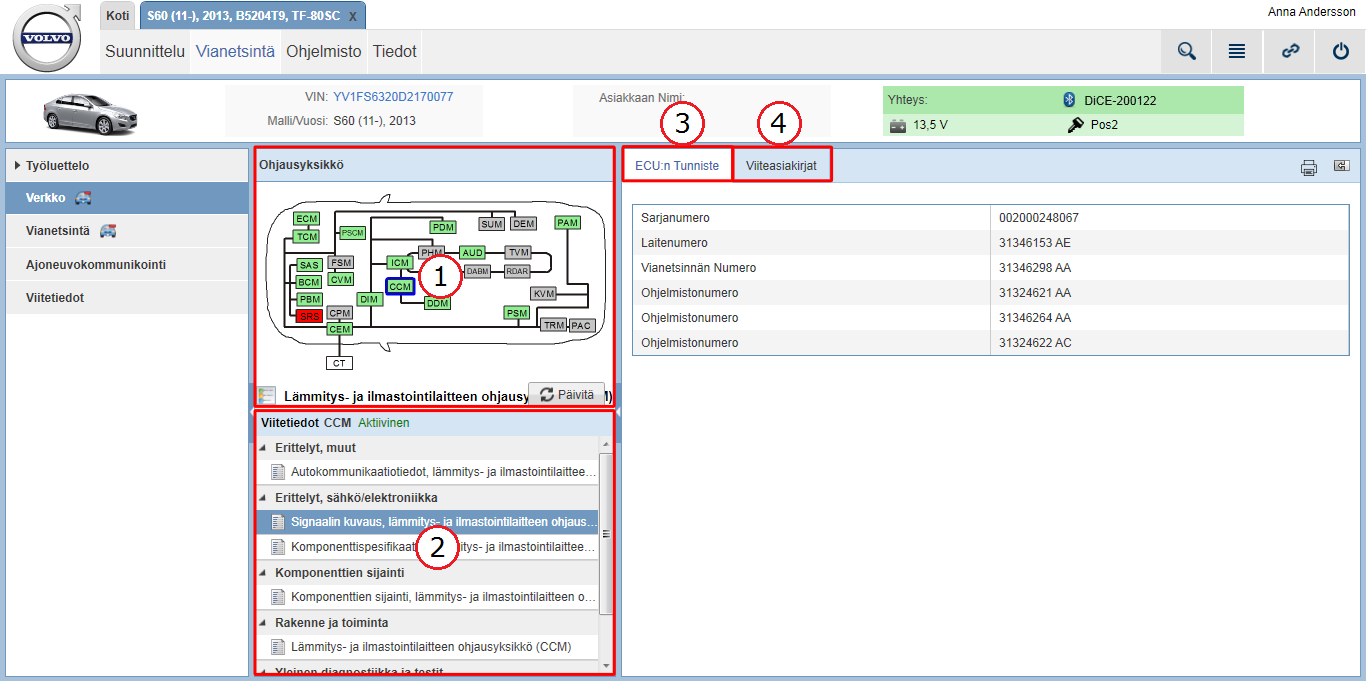Select the PSM node in diagram
The image size is (1366, 681).
[x=517, y=313]
